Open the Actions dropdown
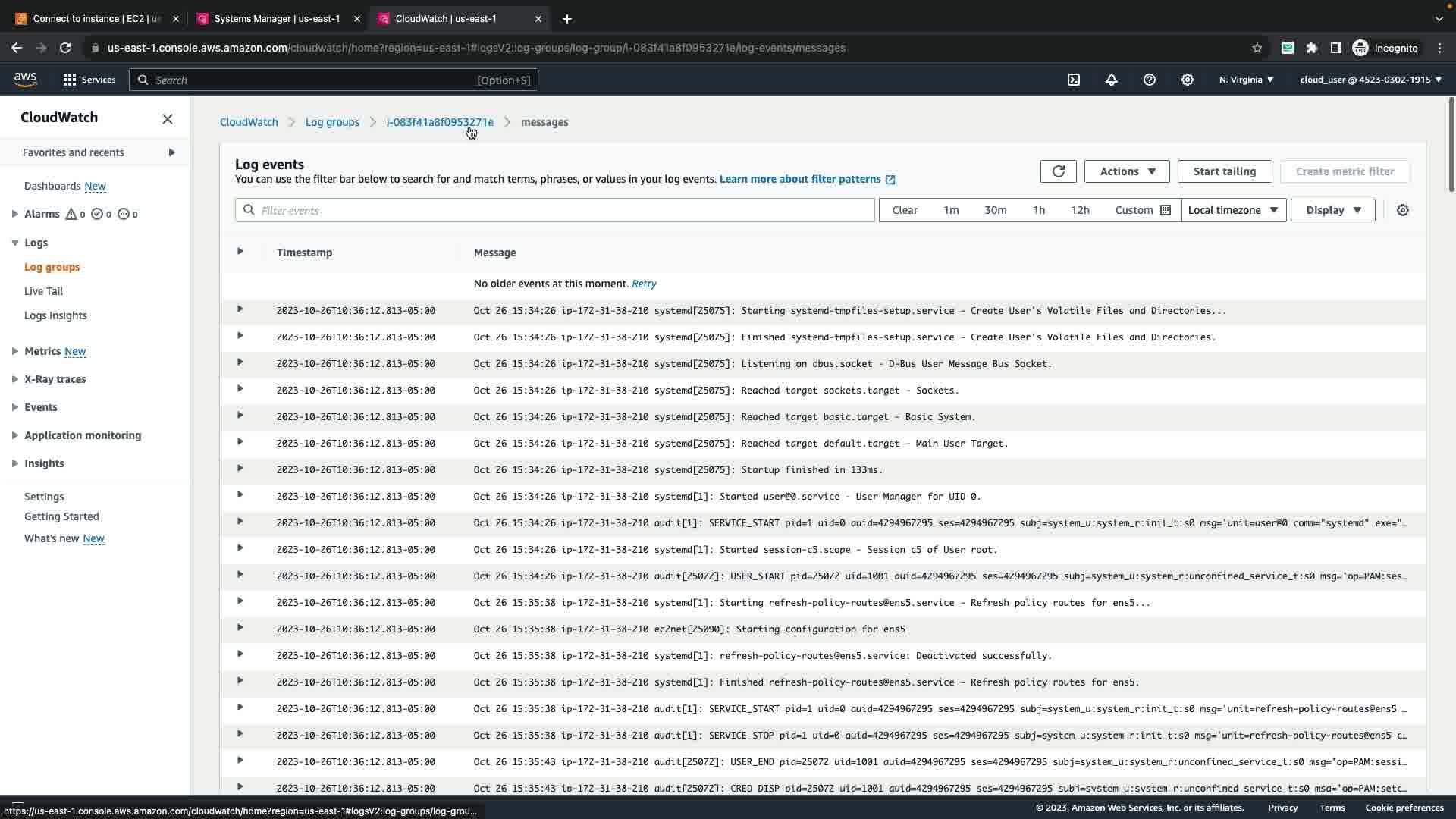Viewport: 1456px width, 819px height. click(1127, 171)
